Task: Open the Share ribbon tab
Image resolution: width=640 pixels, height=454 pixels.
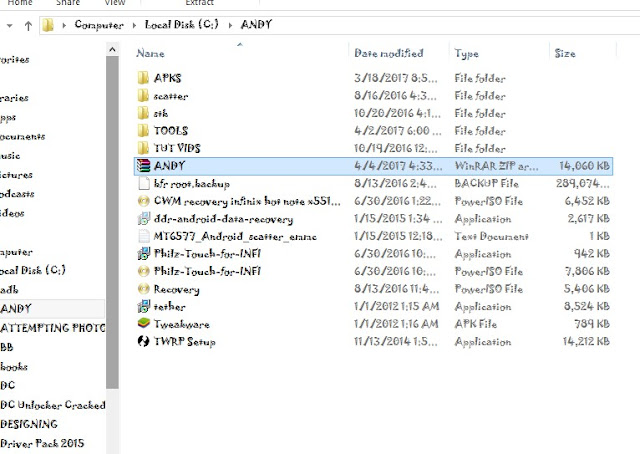Action: click(x=68, y=2)
